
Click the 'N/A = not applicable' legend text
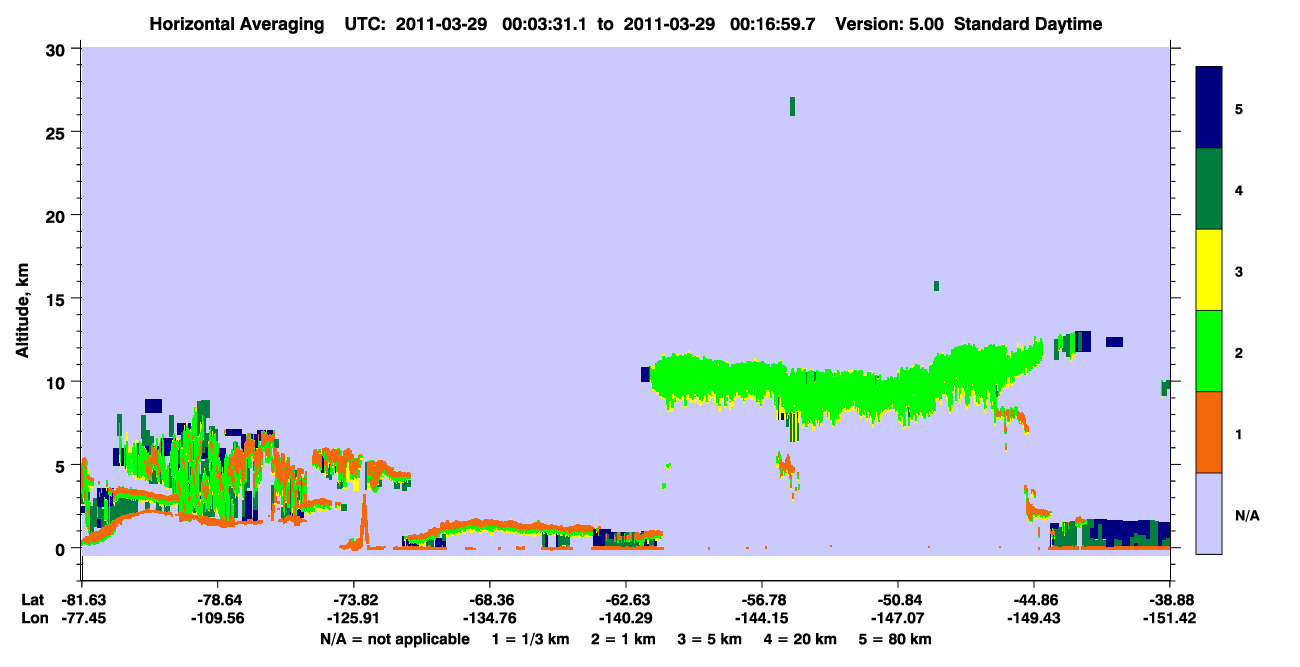pyautogui.click(x=394, y=638)
